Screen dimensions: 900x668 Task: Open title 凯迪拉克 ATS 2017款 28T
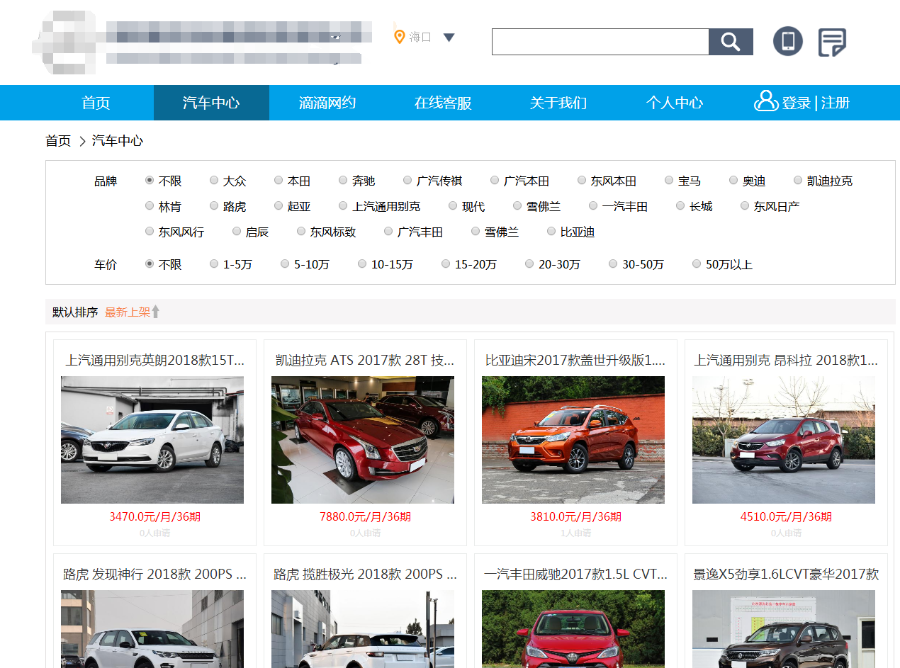365,360
